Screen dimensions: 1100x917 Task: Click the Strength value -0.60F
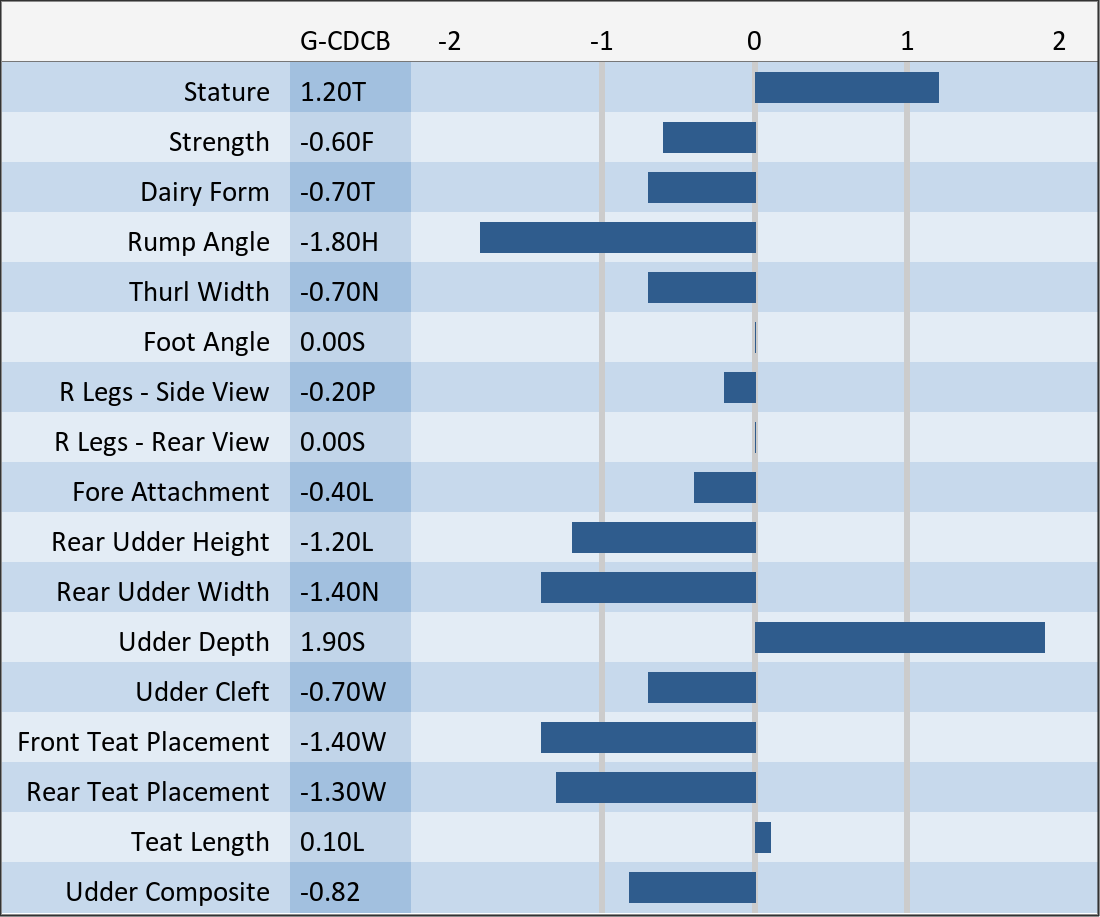click(337, 142)
